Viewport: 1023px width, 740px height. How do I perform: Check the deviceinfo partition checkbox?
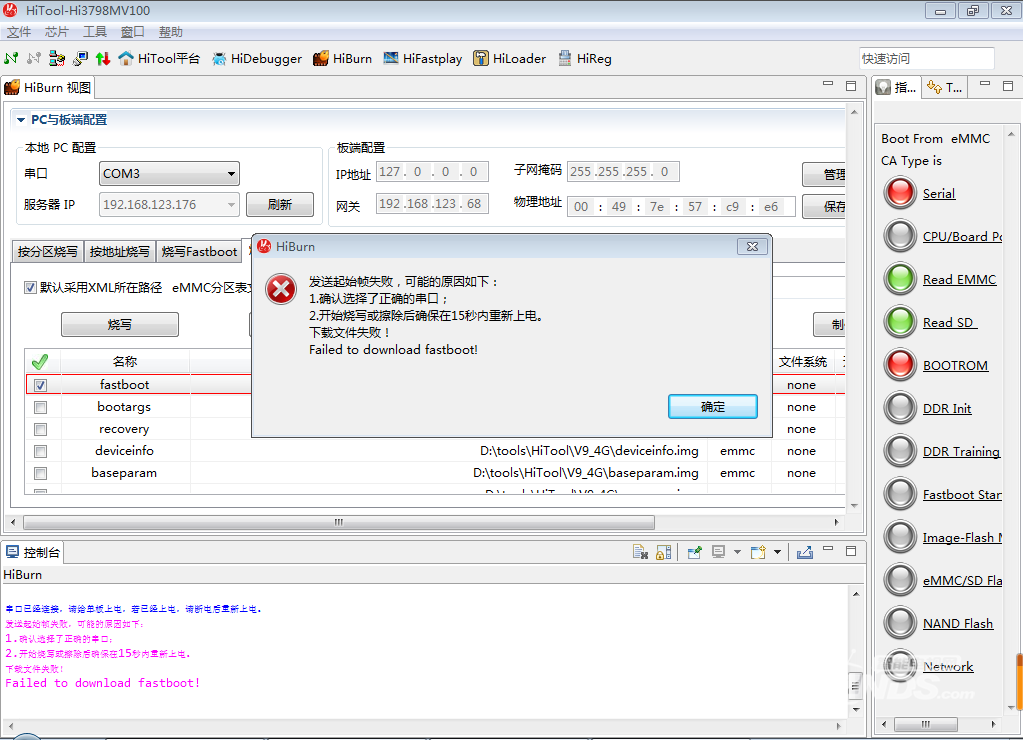pyautogui.click(x=40, y=451)
